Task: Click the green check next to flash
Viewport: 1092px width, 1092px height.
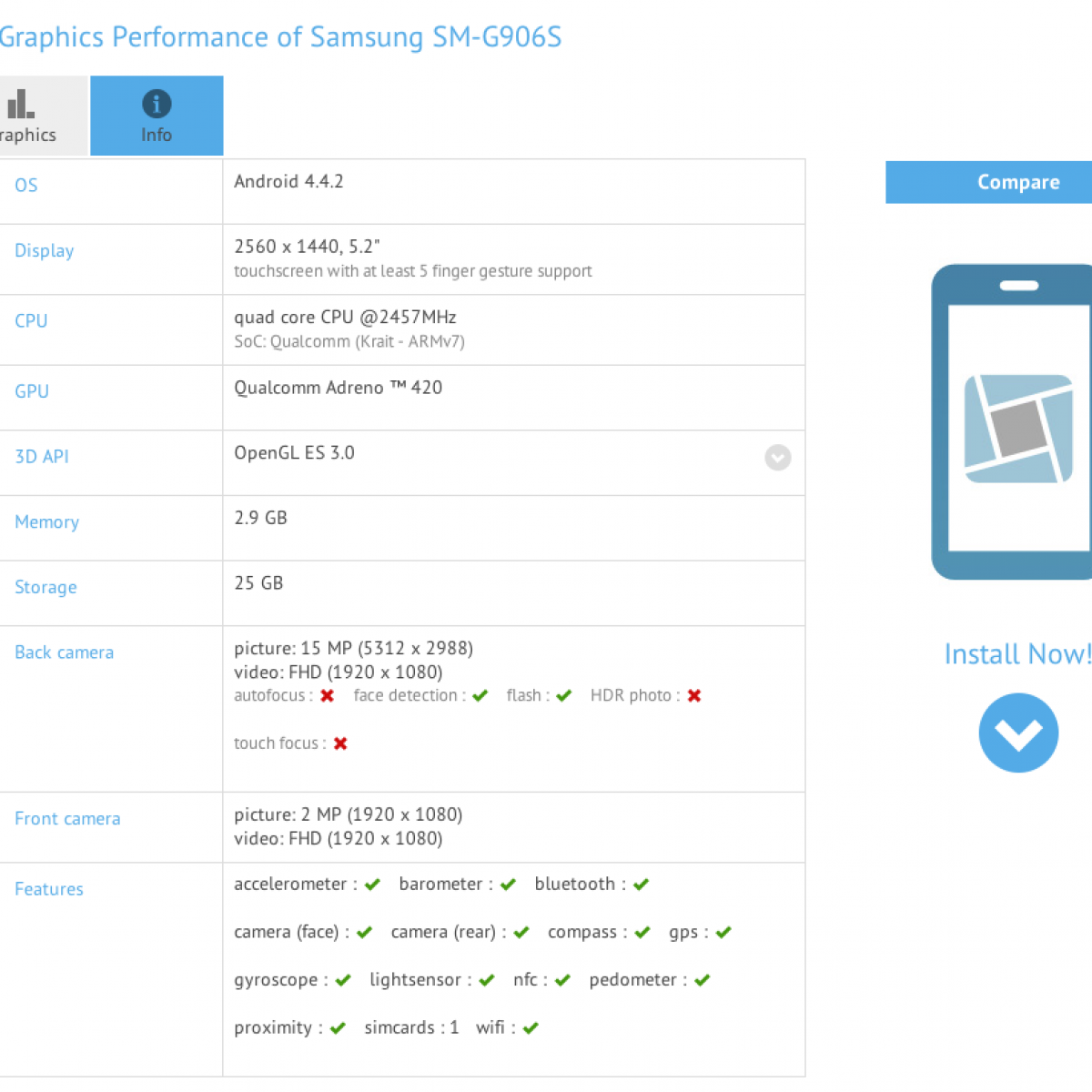Action: click(564, 696)
